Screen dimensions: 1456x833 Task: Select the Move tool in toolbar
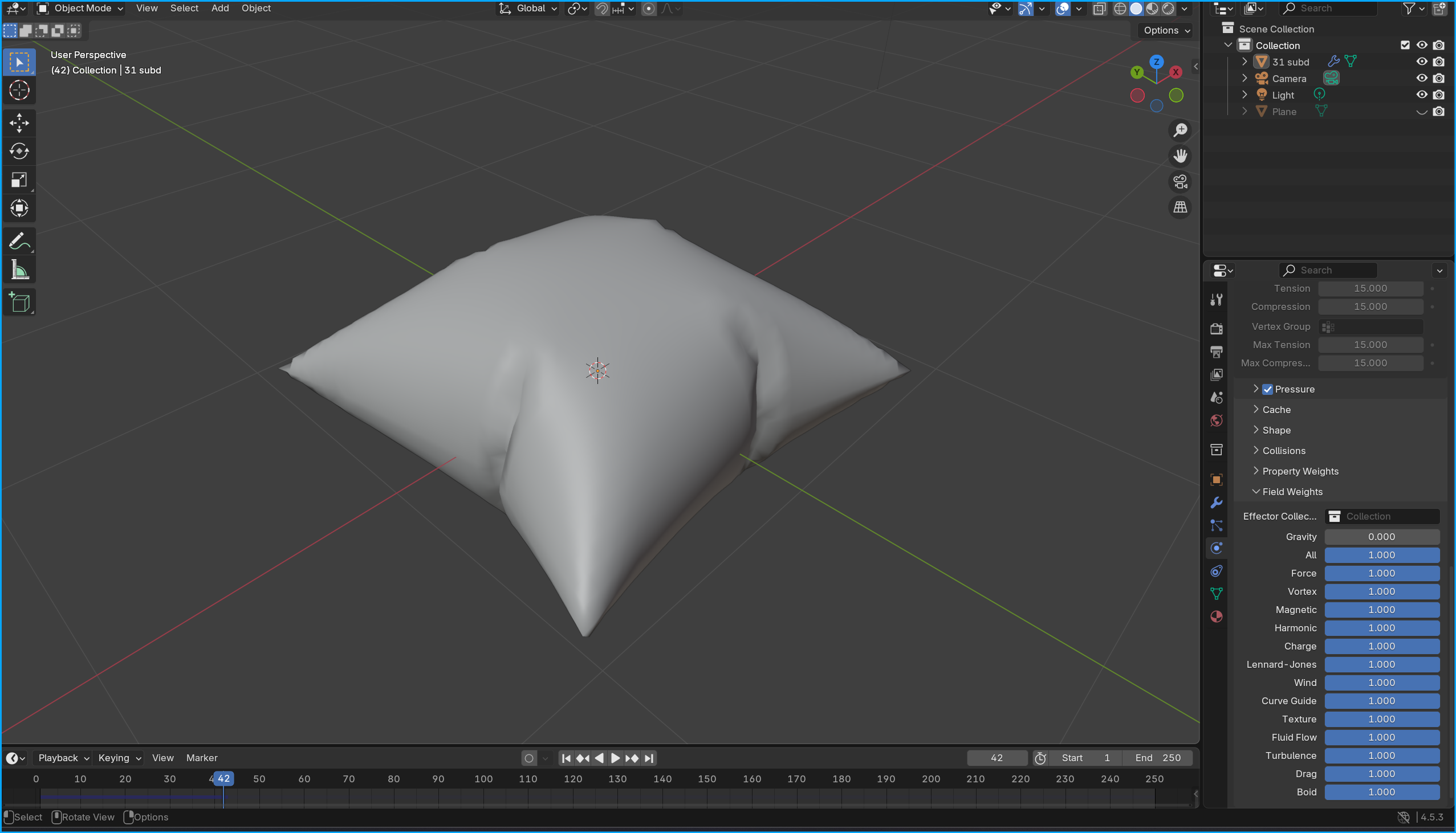coord(19,122)
